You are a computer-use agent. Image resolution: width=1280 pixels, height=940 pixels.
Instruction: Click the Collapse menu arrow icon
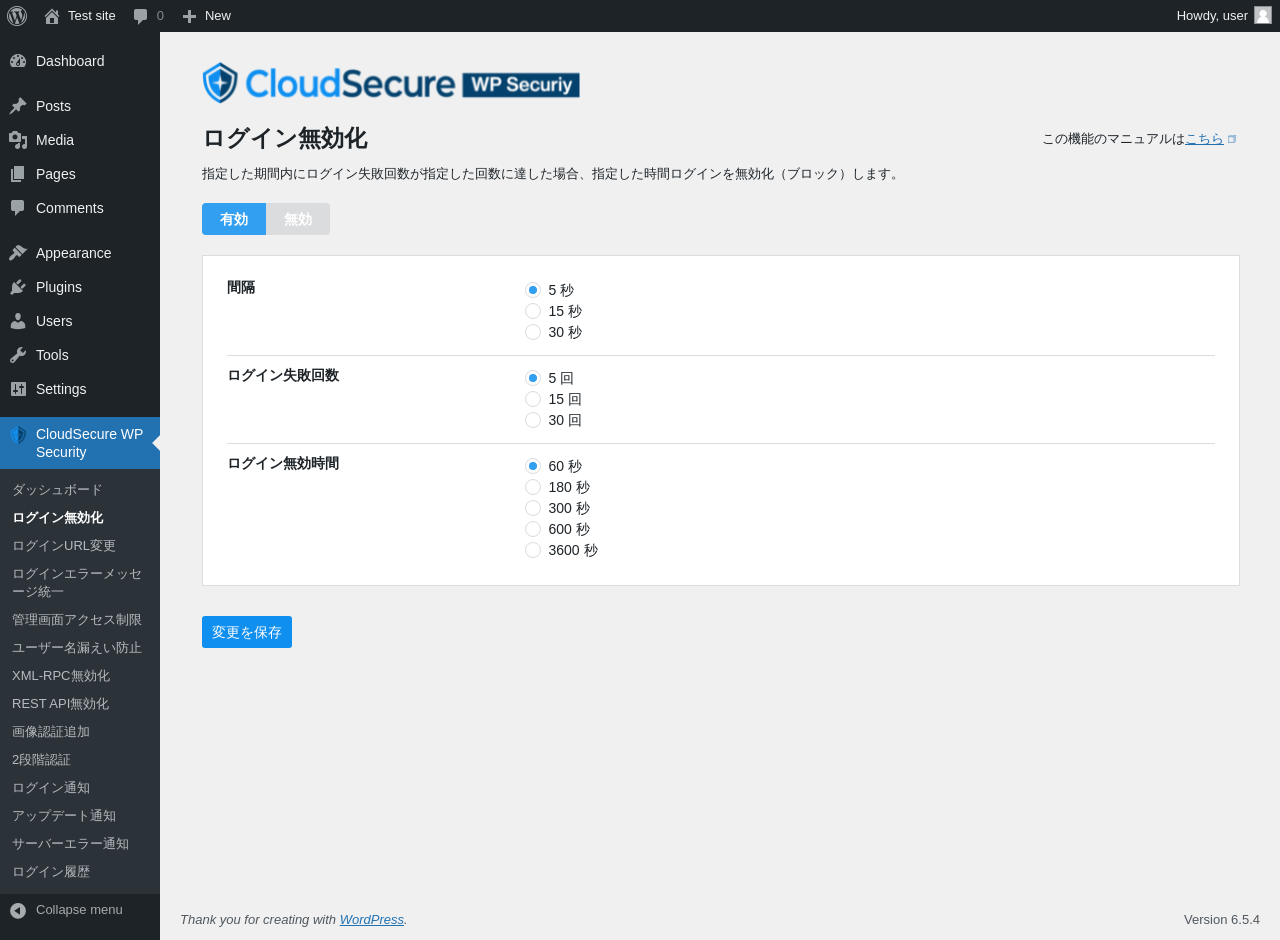(x=18, y=910)
